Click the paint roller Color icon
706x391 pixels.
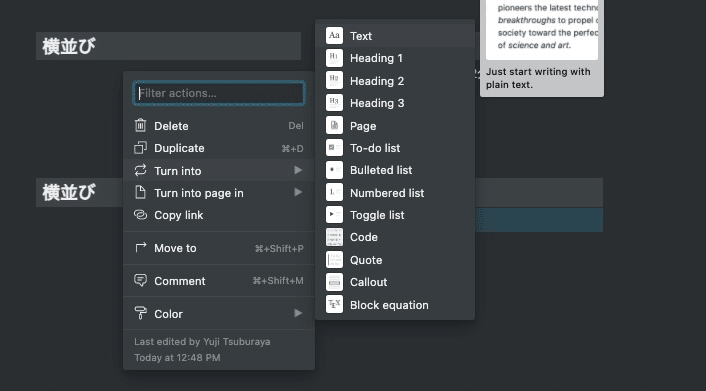click(140, 313)
